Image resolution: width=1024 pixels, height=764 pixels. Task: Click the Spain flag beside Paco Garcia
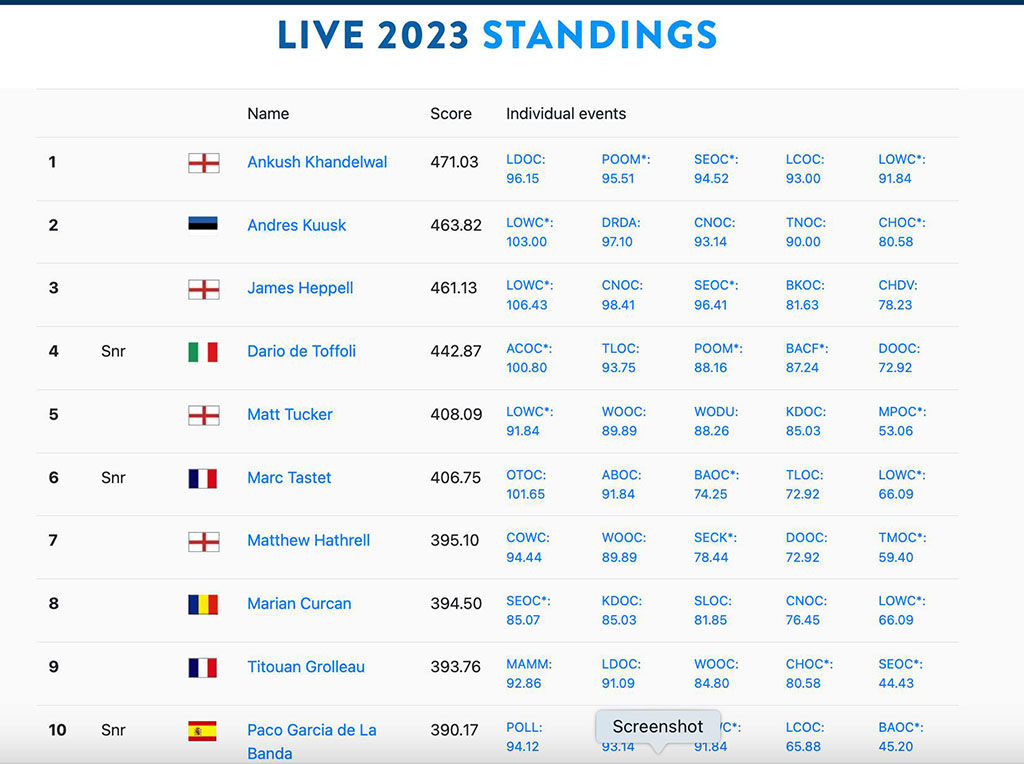[203, 731]
